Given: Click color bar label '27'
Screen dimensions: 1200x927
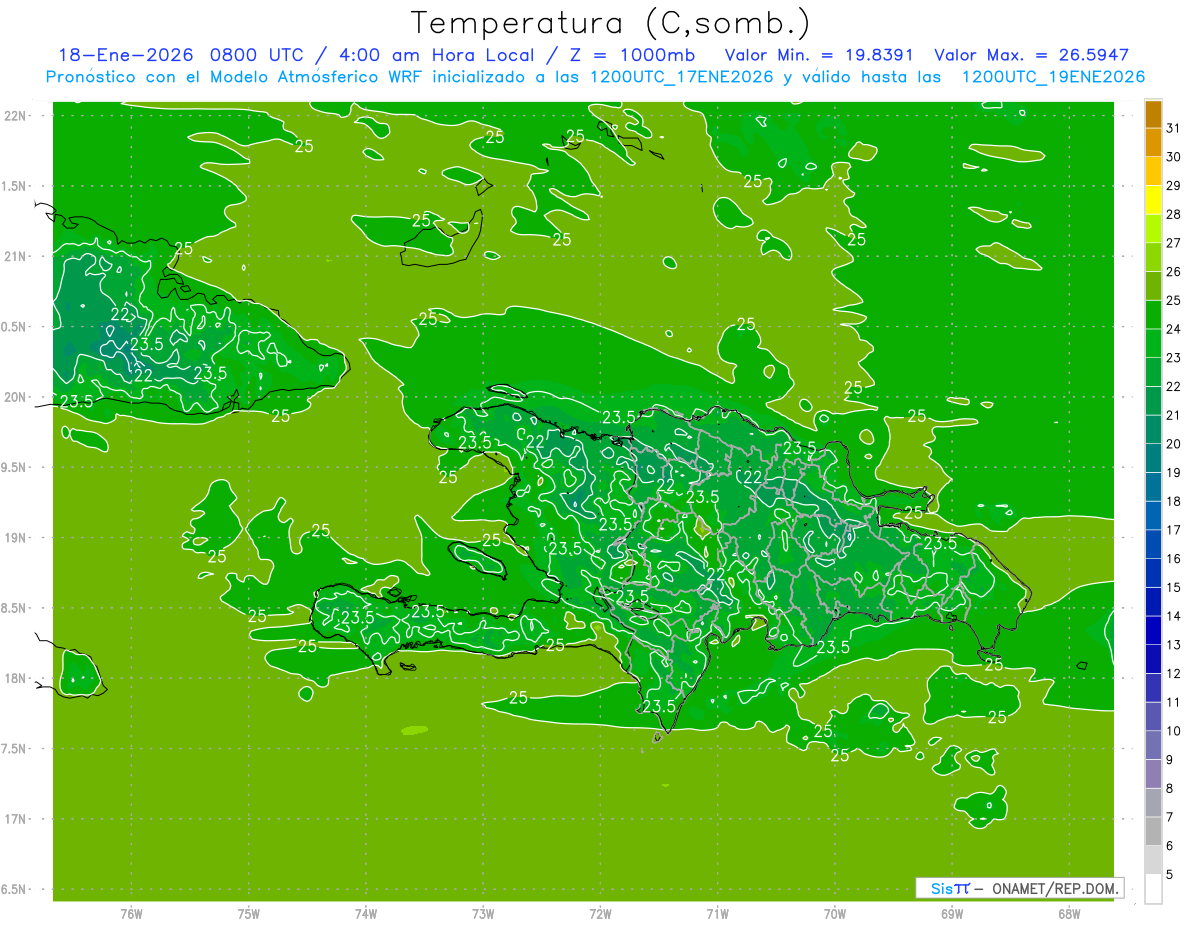Looking at the screenshot, I should (1174, 243).
